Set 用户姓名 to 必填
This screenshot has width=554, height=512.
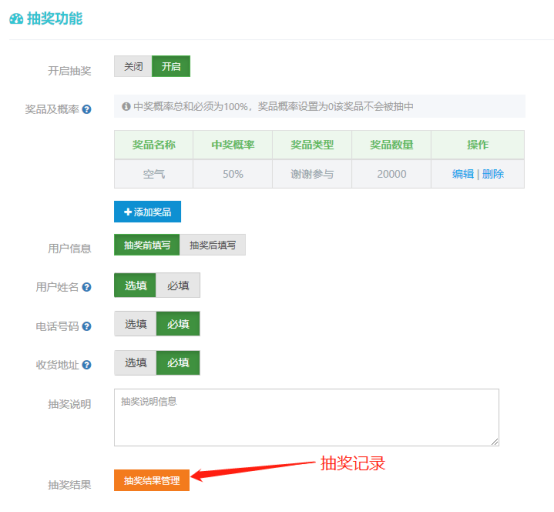tap(178, 285)
